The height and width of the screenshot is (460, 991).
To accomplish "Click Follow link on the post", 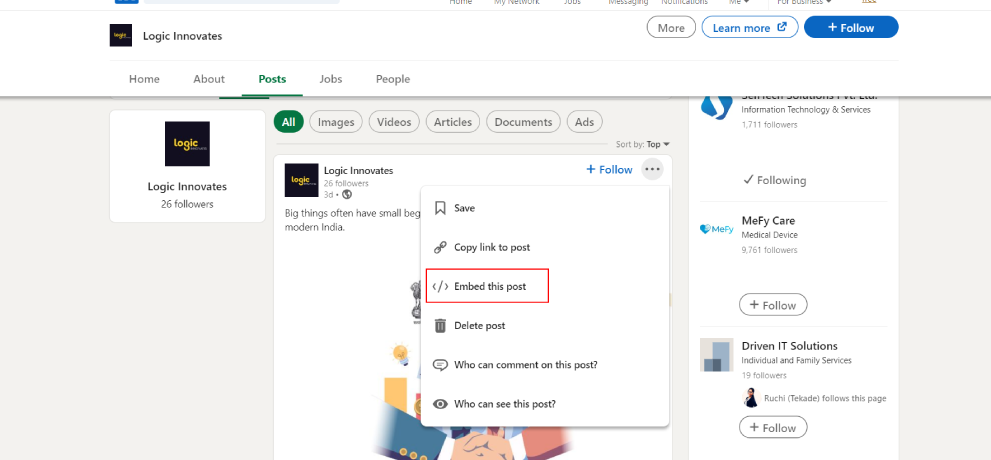I will pyautogui.click(x=609, y=169).
